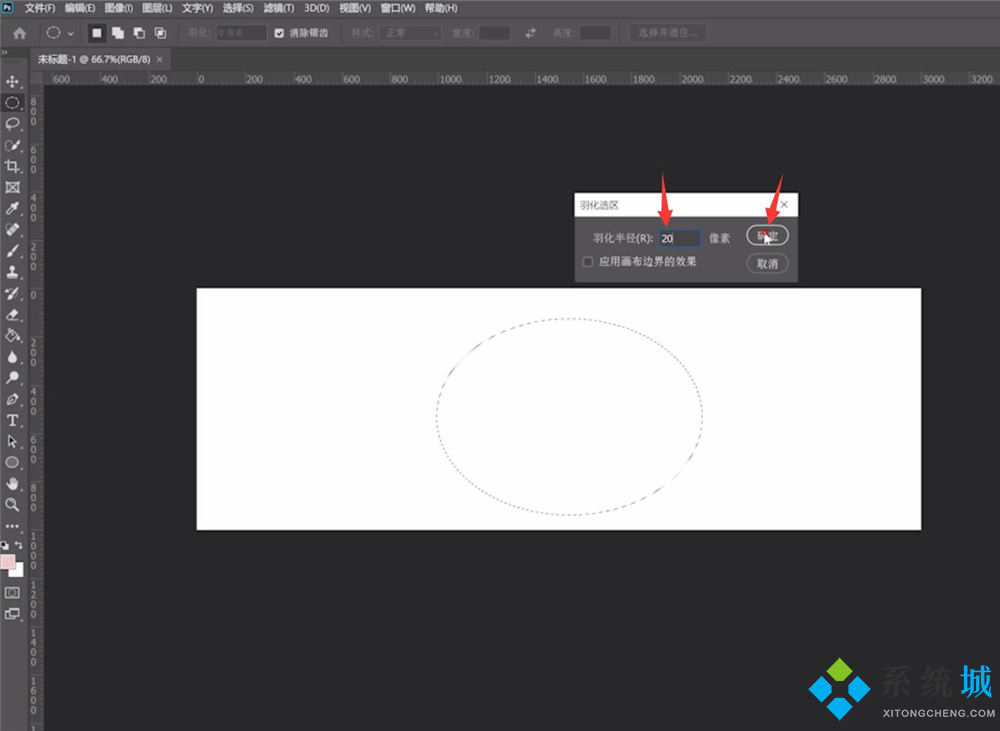This screenshot has width=1000, height=731.
Task: Switch to the 未标题-1 document tab
Action: (x=93, y=59)
